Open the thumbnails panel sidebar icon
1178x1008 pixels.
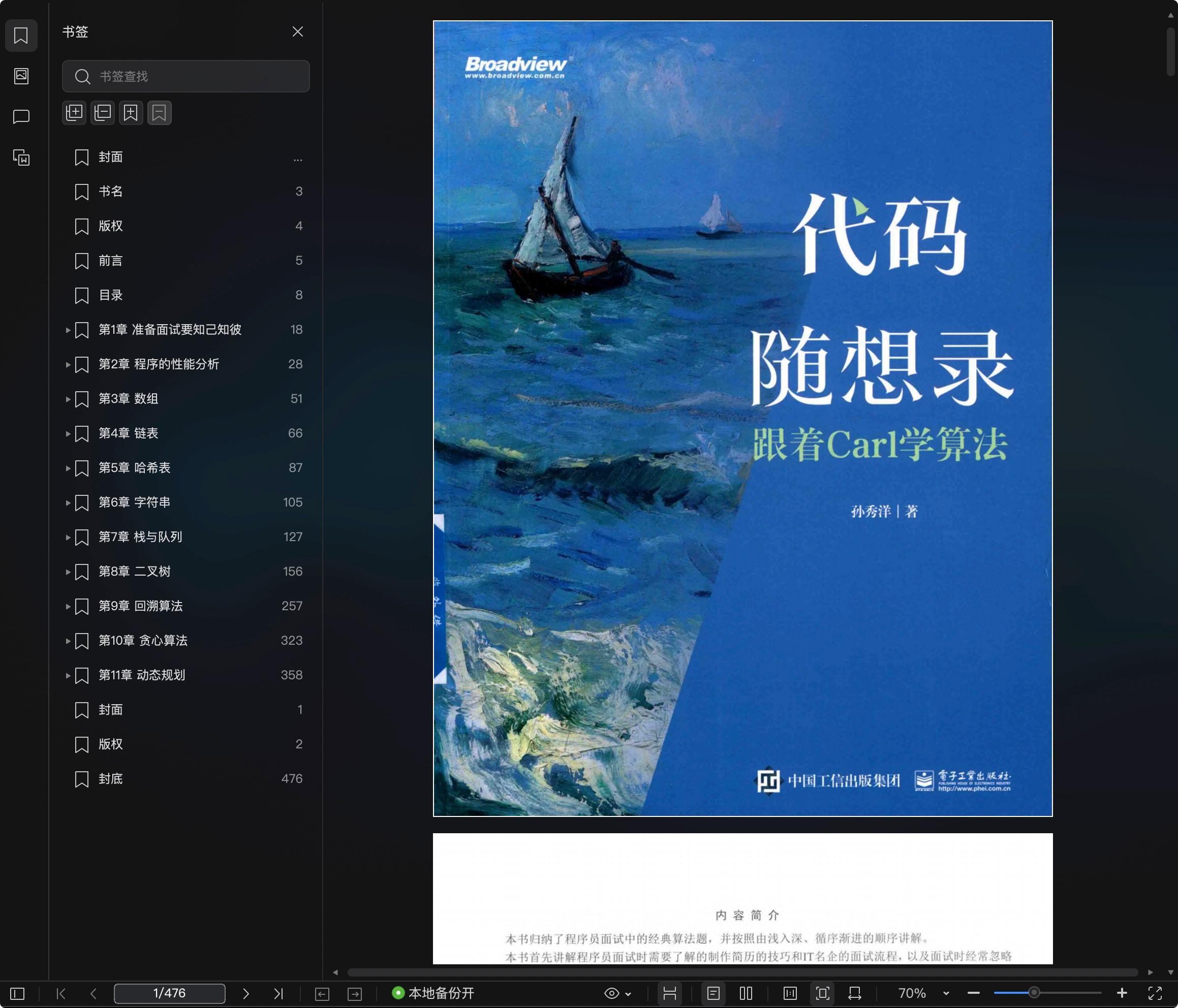[x=21, y=76]
